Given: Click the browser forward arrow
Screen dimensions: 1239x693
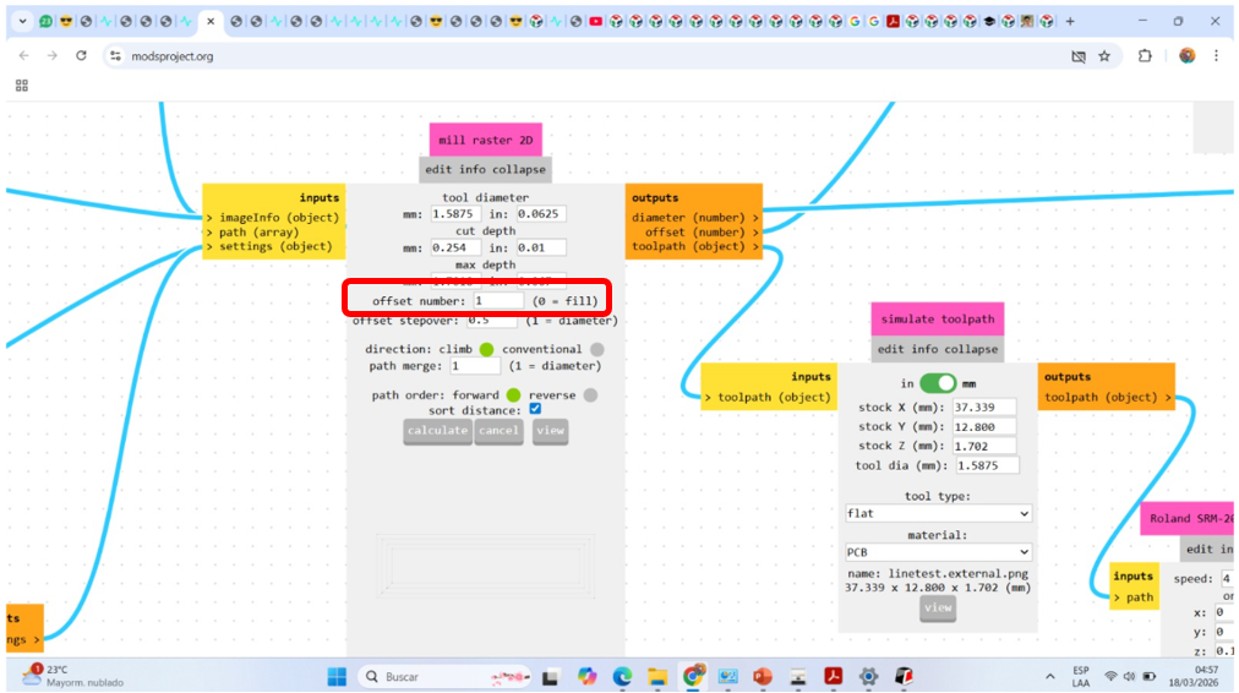Looking at the screenshot, I should [52, 56].
